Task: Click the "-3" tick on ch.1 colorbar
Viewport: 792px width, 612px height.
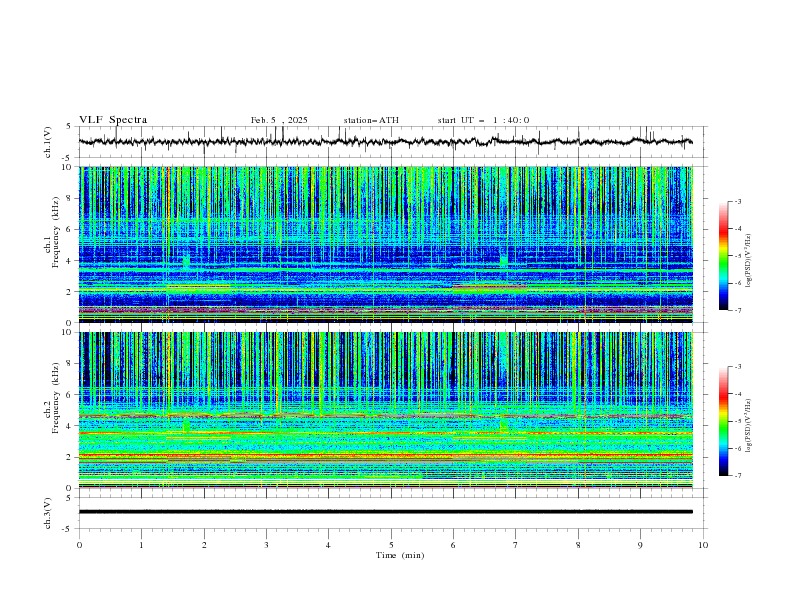Action: [737, 201]
